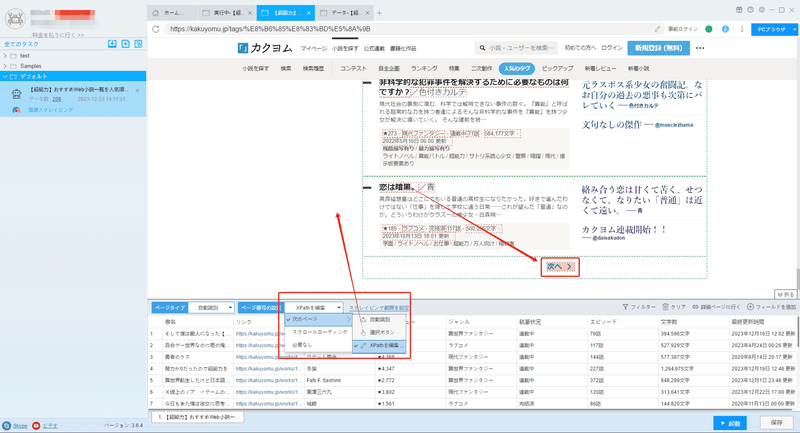
Task: Click the 料金を払うに行く link
Action: click(x=58, y=35)
